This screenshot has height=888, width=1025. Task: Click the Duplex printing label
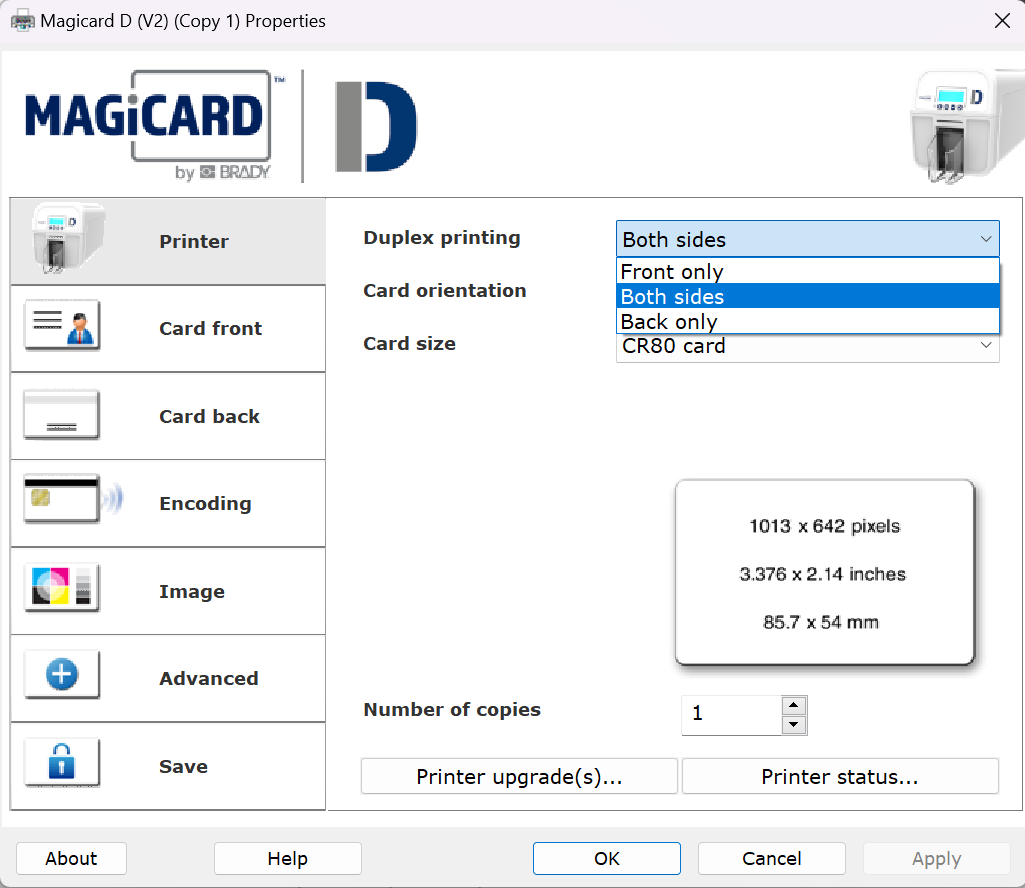[442, 237]
